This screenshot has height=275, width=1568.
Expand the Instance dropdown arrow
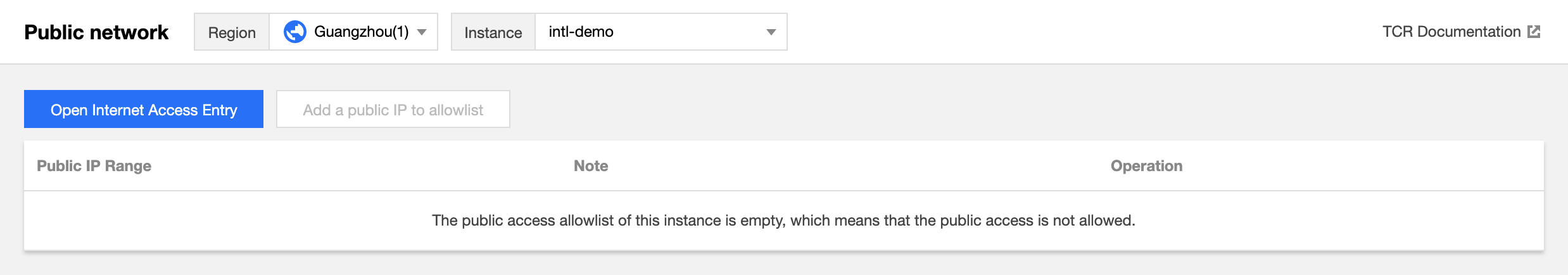pos(771,32)
